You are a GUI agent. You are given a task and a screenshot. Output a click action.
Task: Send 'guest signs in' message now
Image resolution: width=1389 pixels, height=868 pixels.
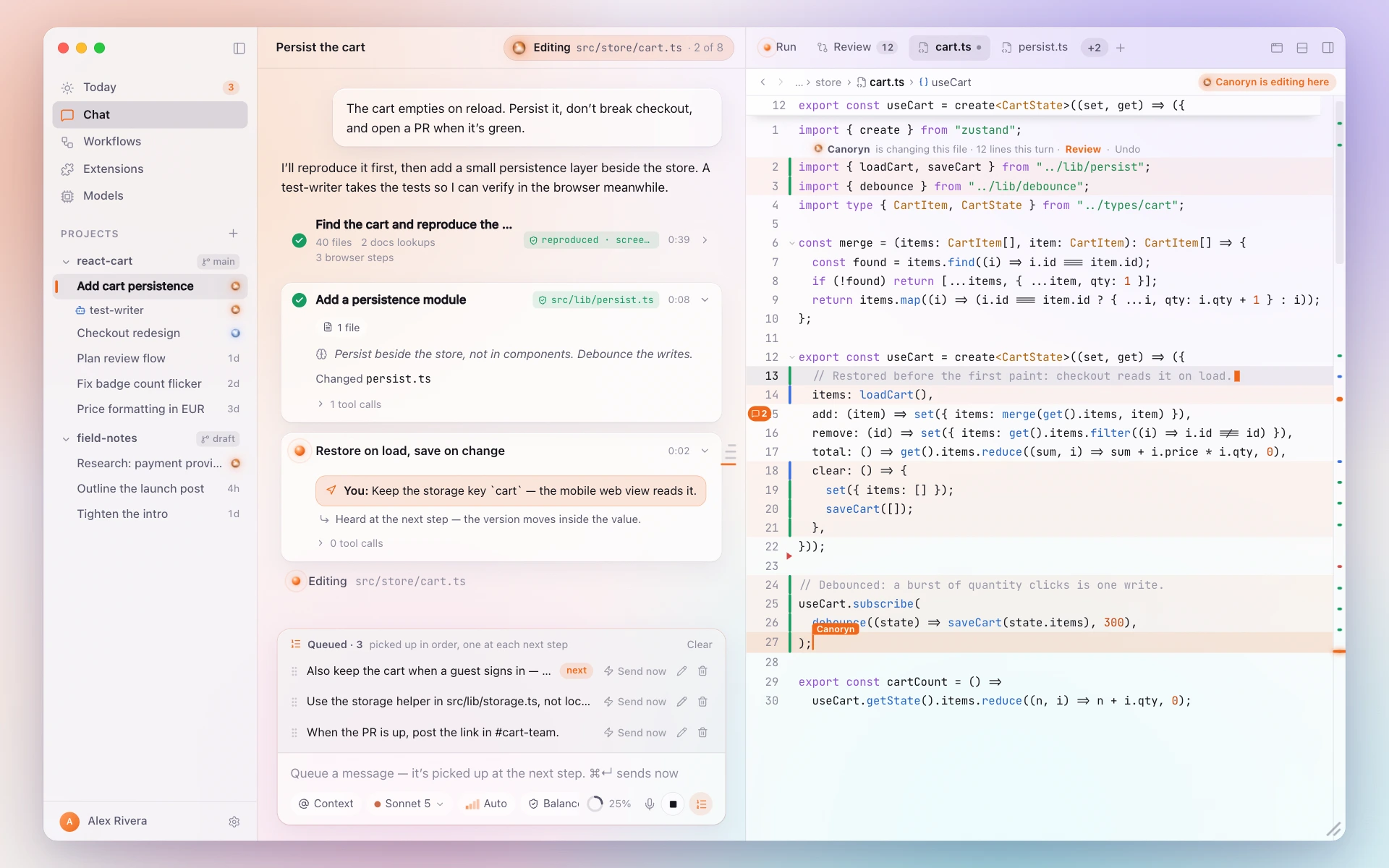point(635,671)
